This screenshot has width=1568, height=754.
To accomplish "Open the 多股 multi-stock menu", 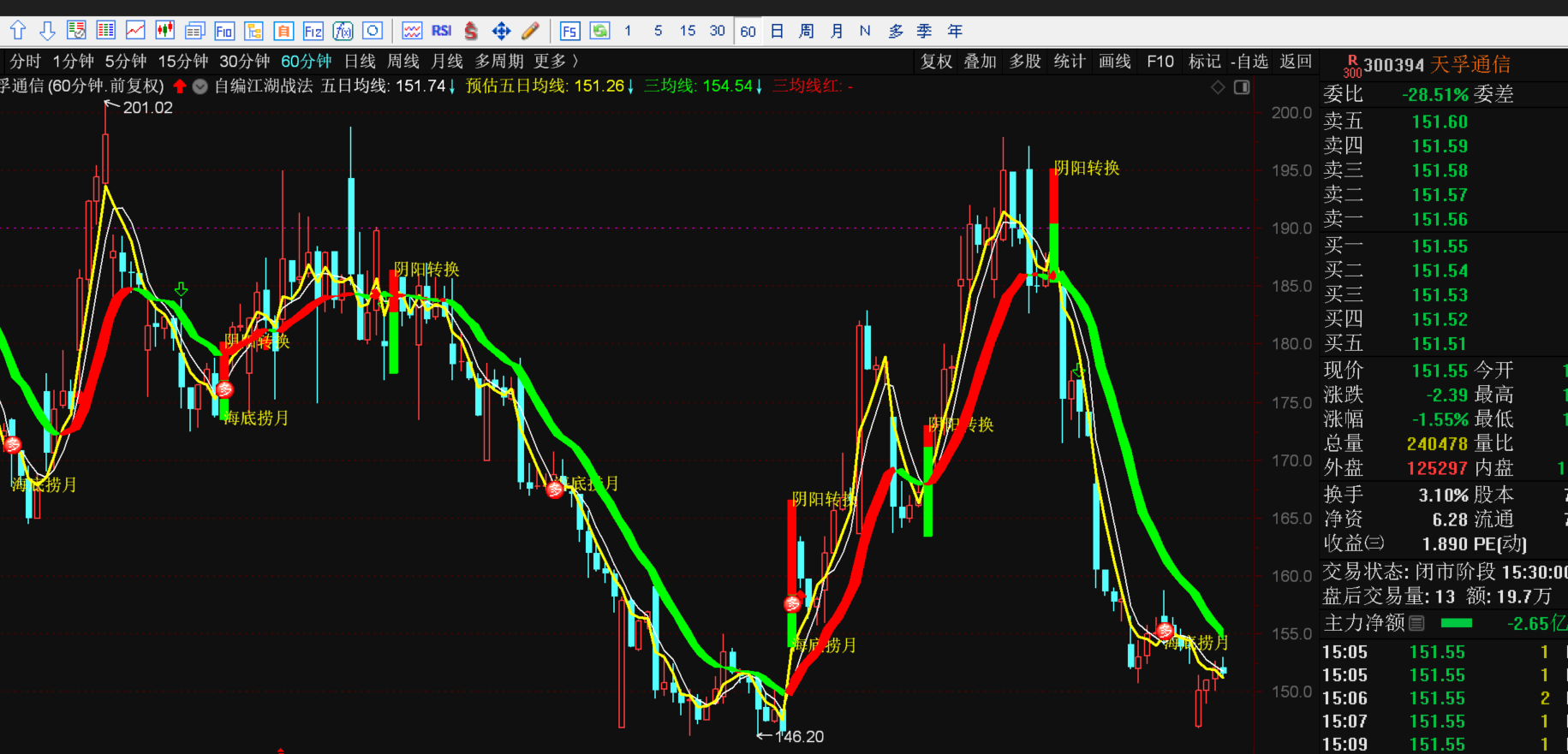I will 1025,62.
